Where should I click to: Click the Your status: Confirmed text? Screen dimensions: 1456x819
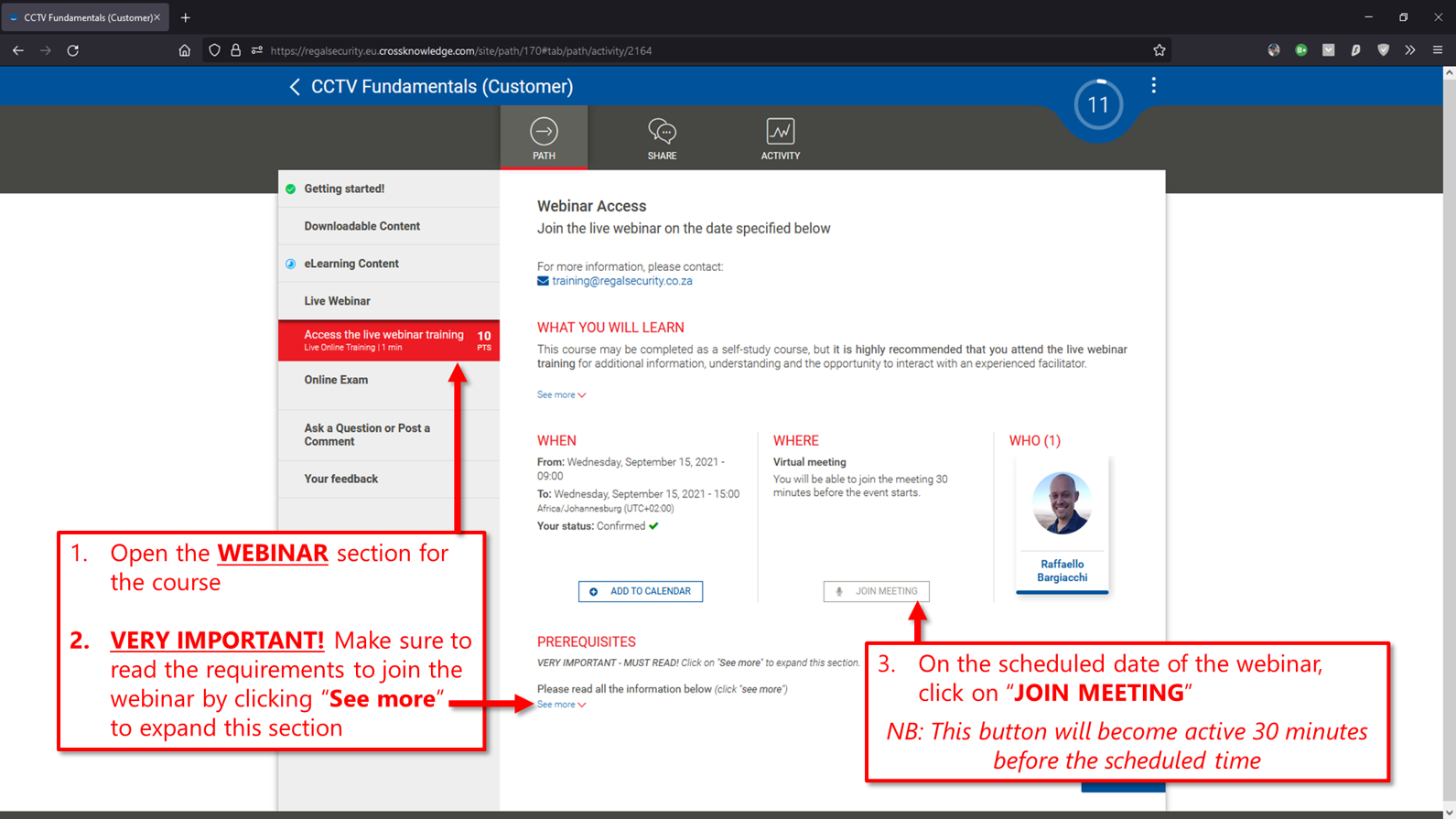(x=597, y=526)
